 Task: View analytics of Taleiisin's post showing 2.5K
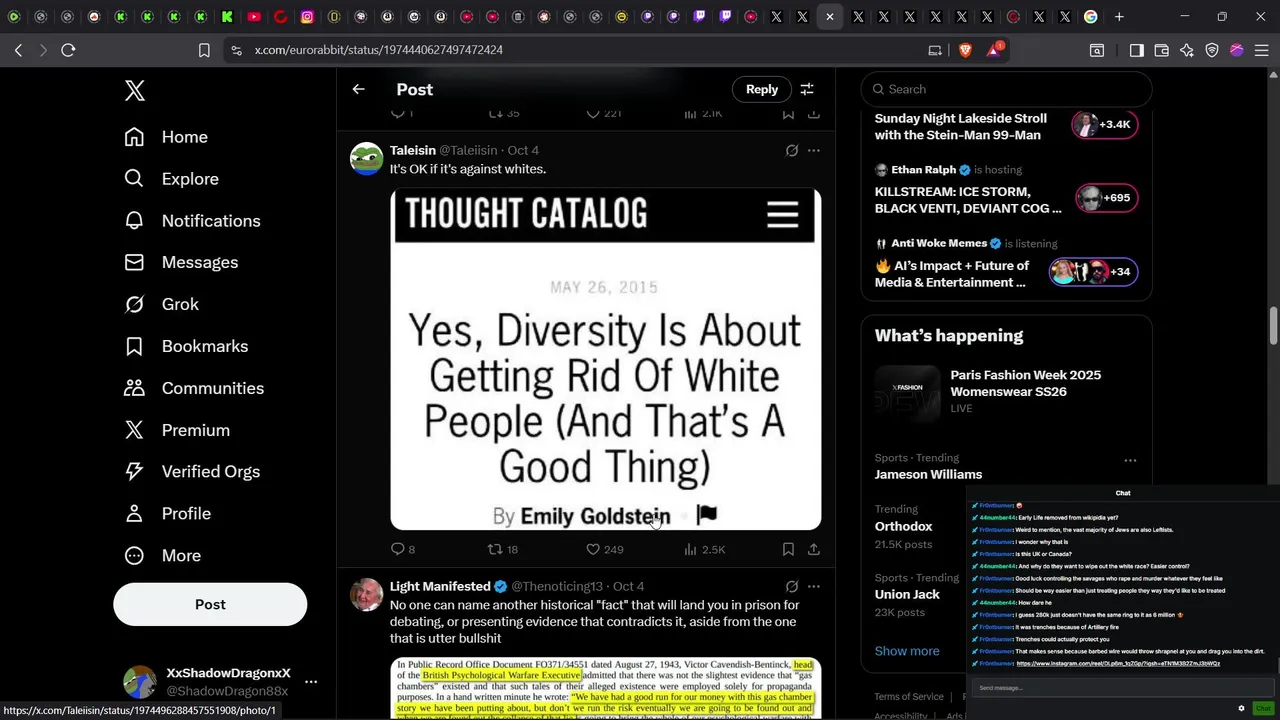704,549
